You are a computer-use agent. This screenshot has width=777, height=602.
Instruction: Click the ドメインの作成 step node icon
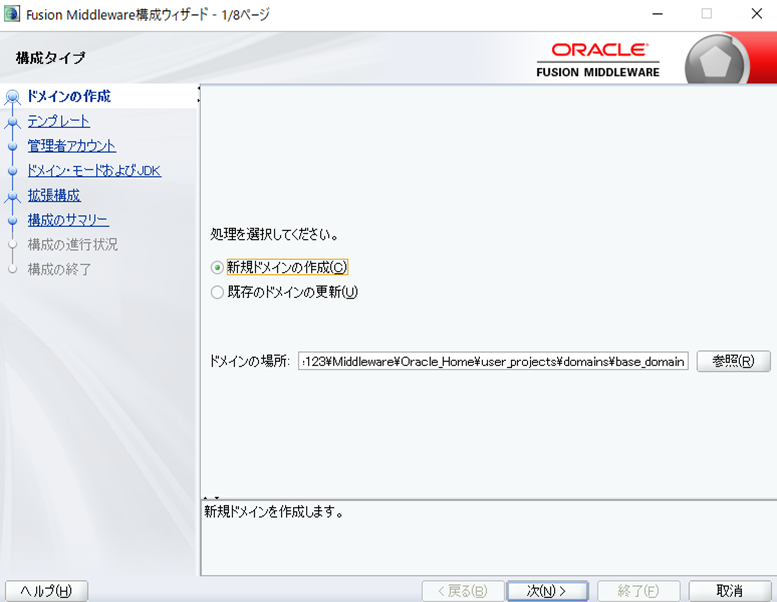(x=12, y=97)
